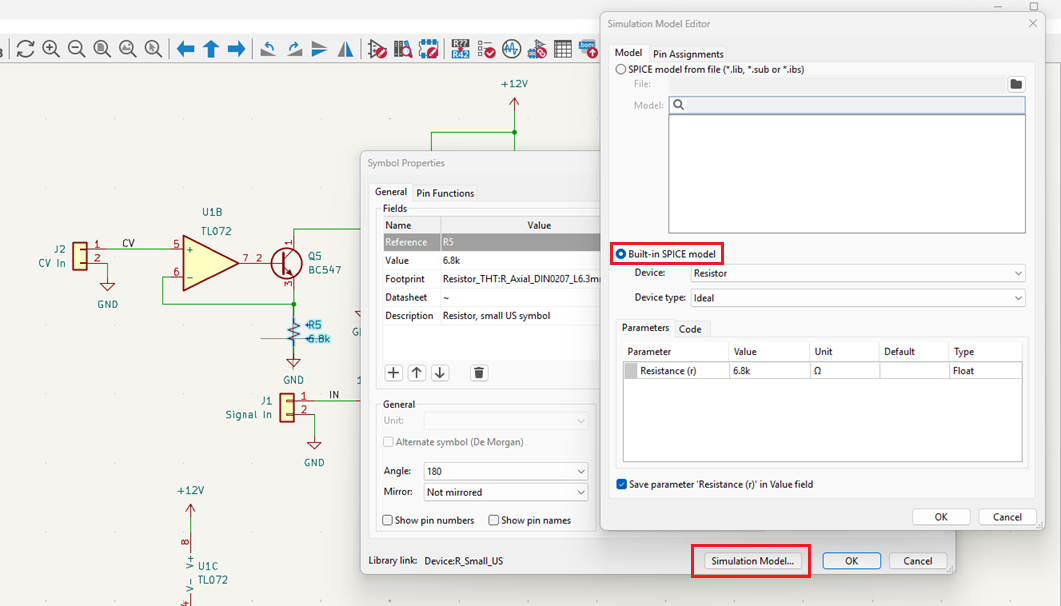Open the Angle dropdown showing 180
The image size is (1061, 606).
[505, 471]
